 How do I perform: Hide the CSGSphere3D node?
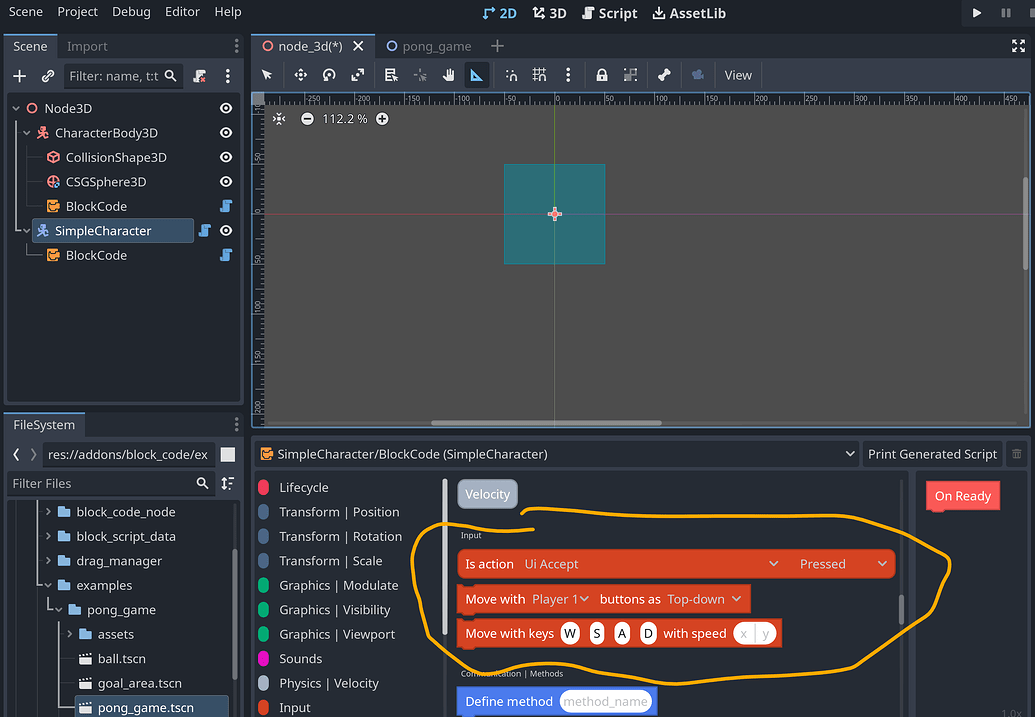(x=226, y=182)
